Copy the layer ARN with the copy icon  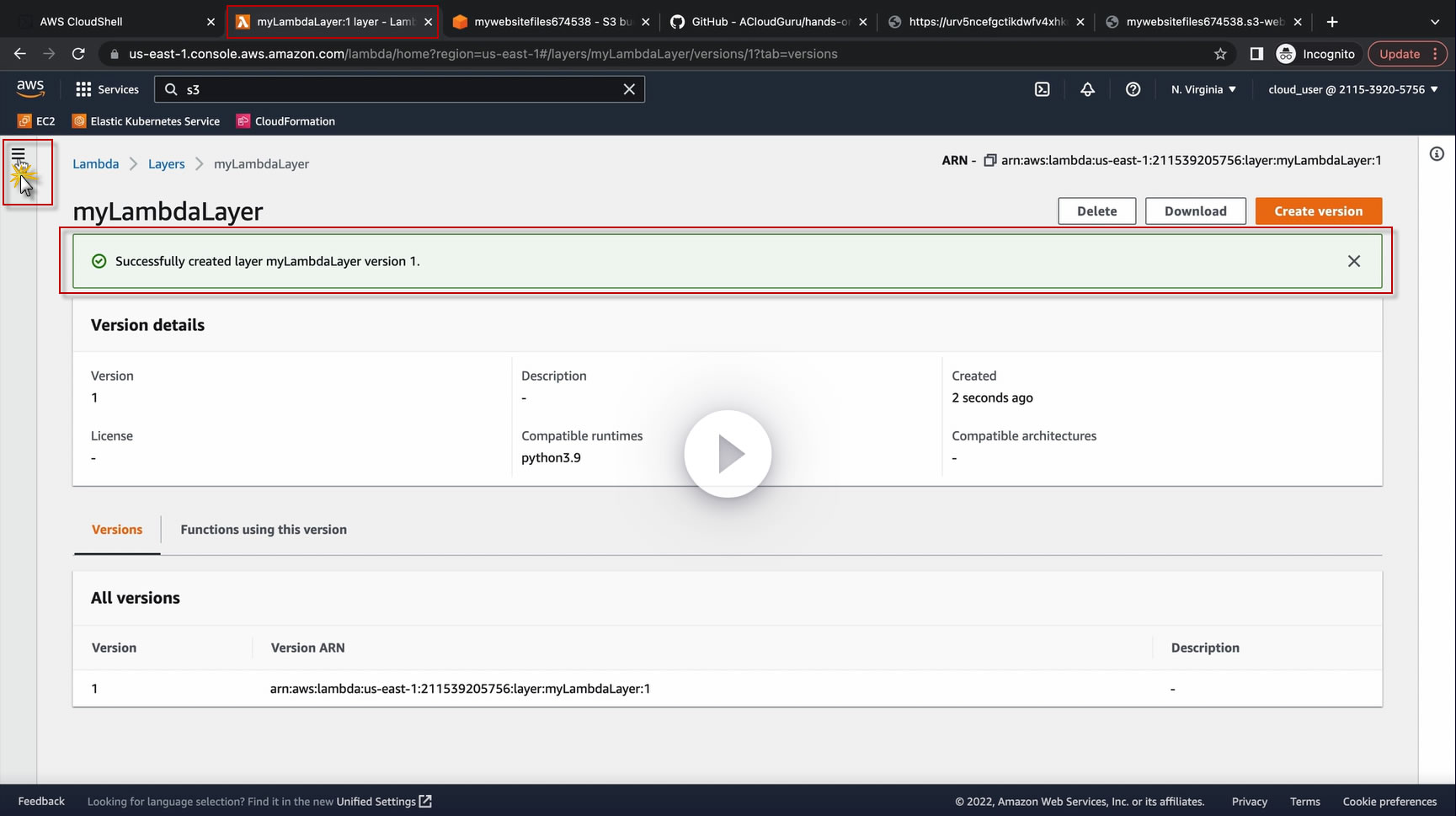click(990, 160)
